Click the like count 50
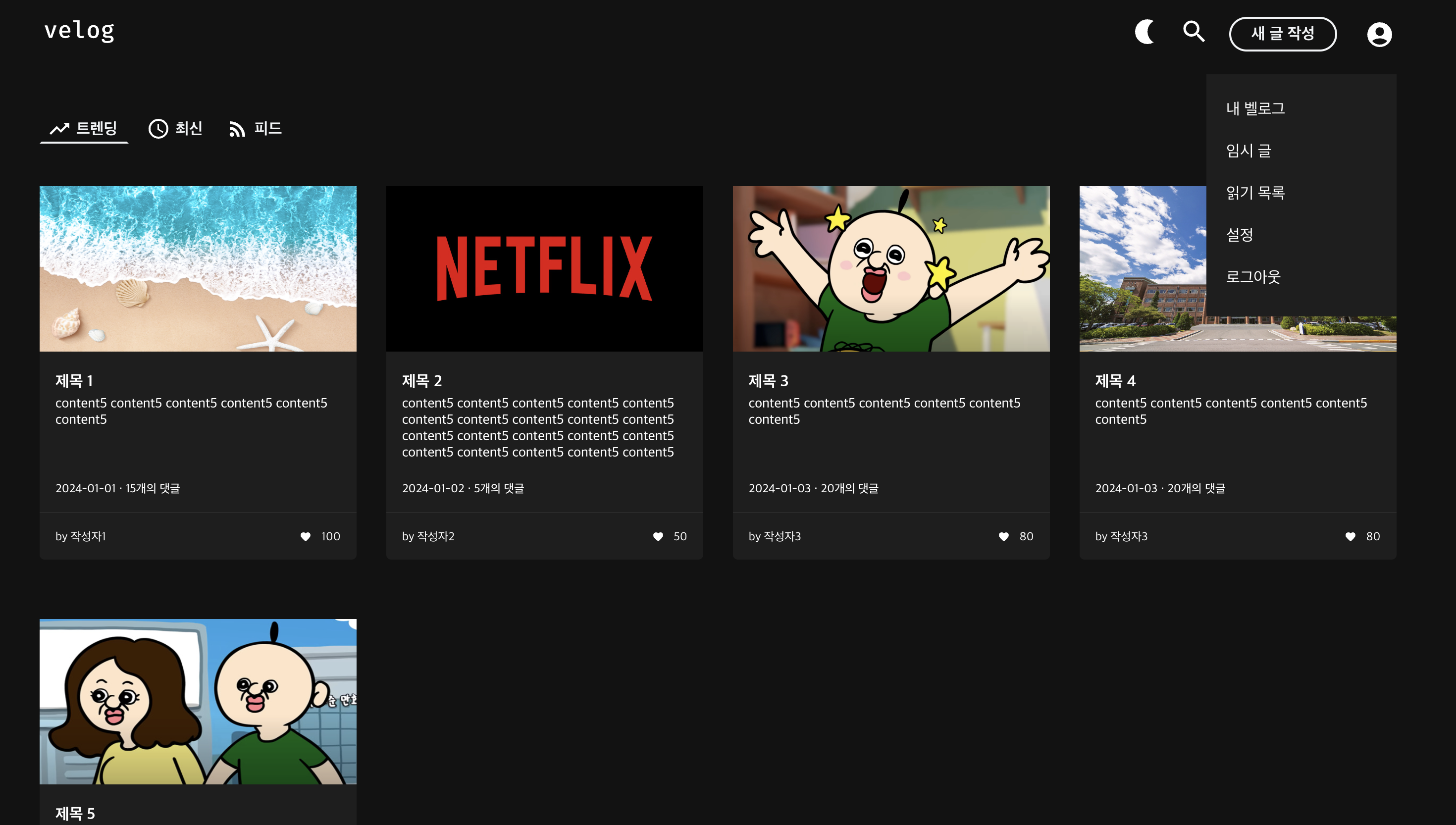 [x=680, y=537]
